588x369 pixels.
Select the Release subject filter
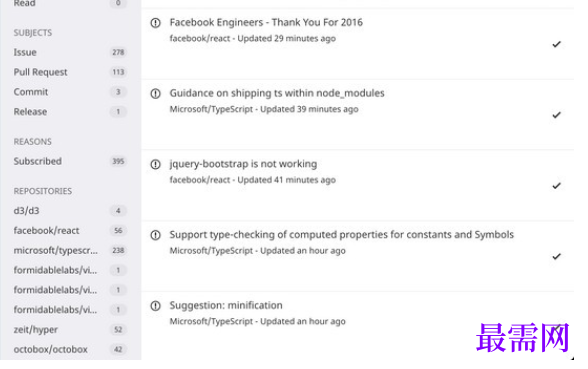click(x=70, y=112)
